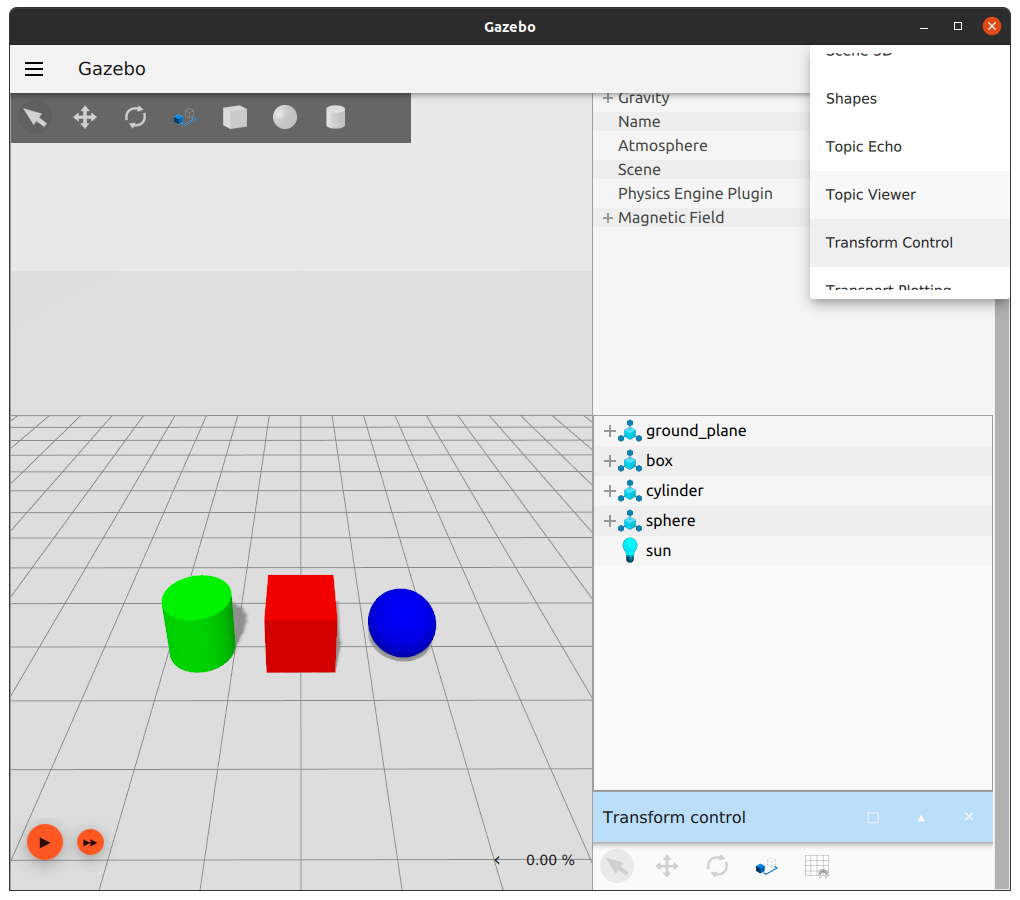This screenshot has height=900, width=1020.
Task: Click the sun light bulb icon
Action: tap(630, 550)
